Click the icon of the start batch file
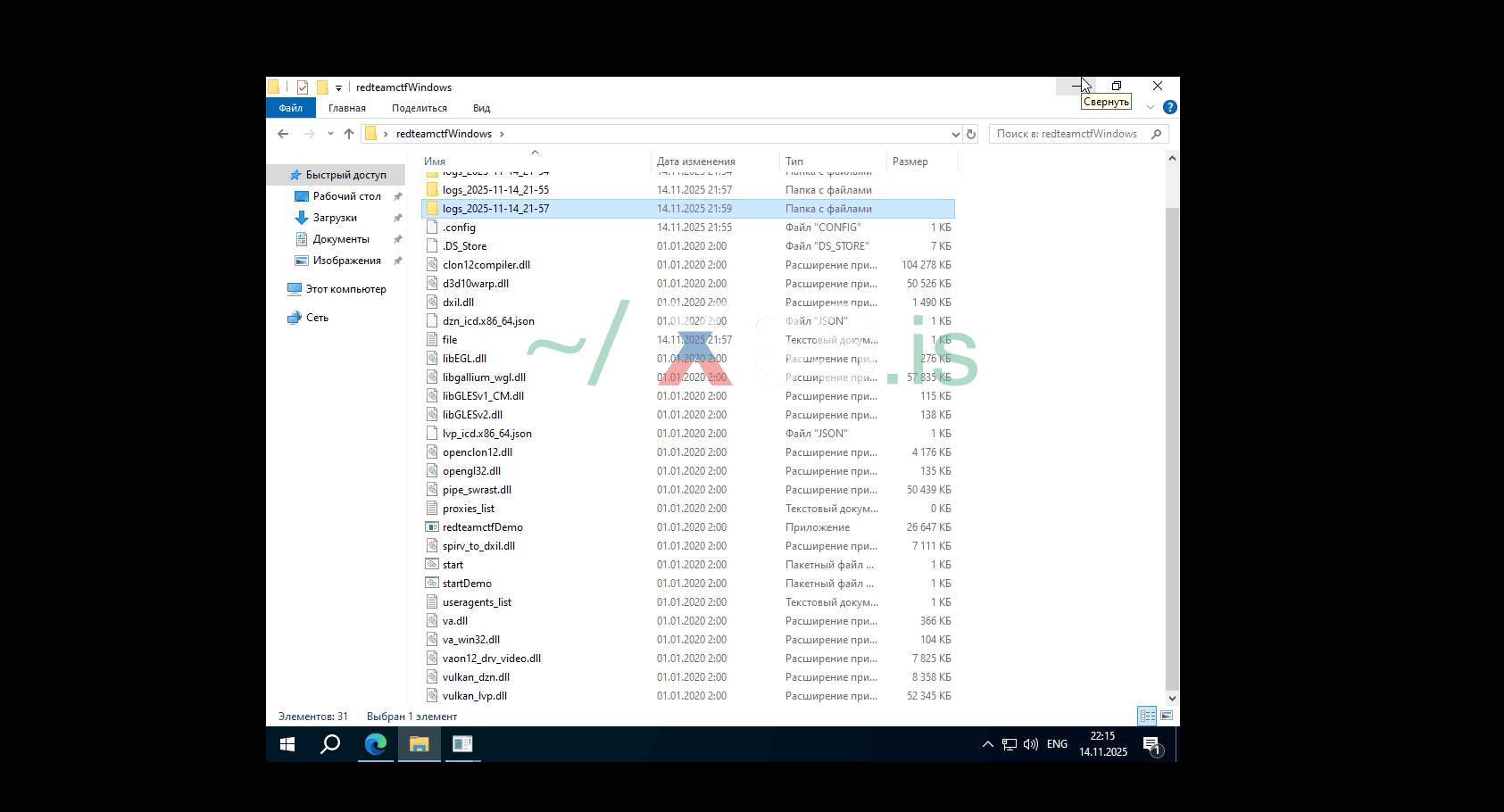Image resolution: width=1504 pixels, height=812 pixels. 433,565
